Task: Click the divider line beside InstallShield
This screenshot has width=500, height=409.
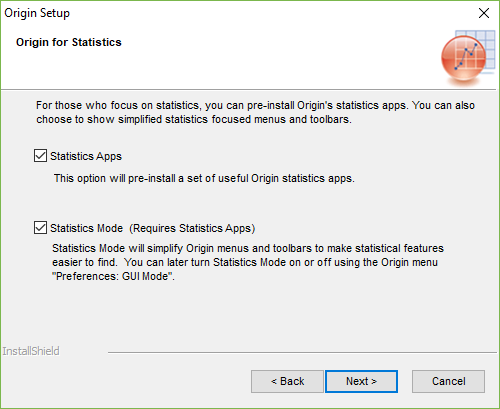Action: tap(302, 352)
